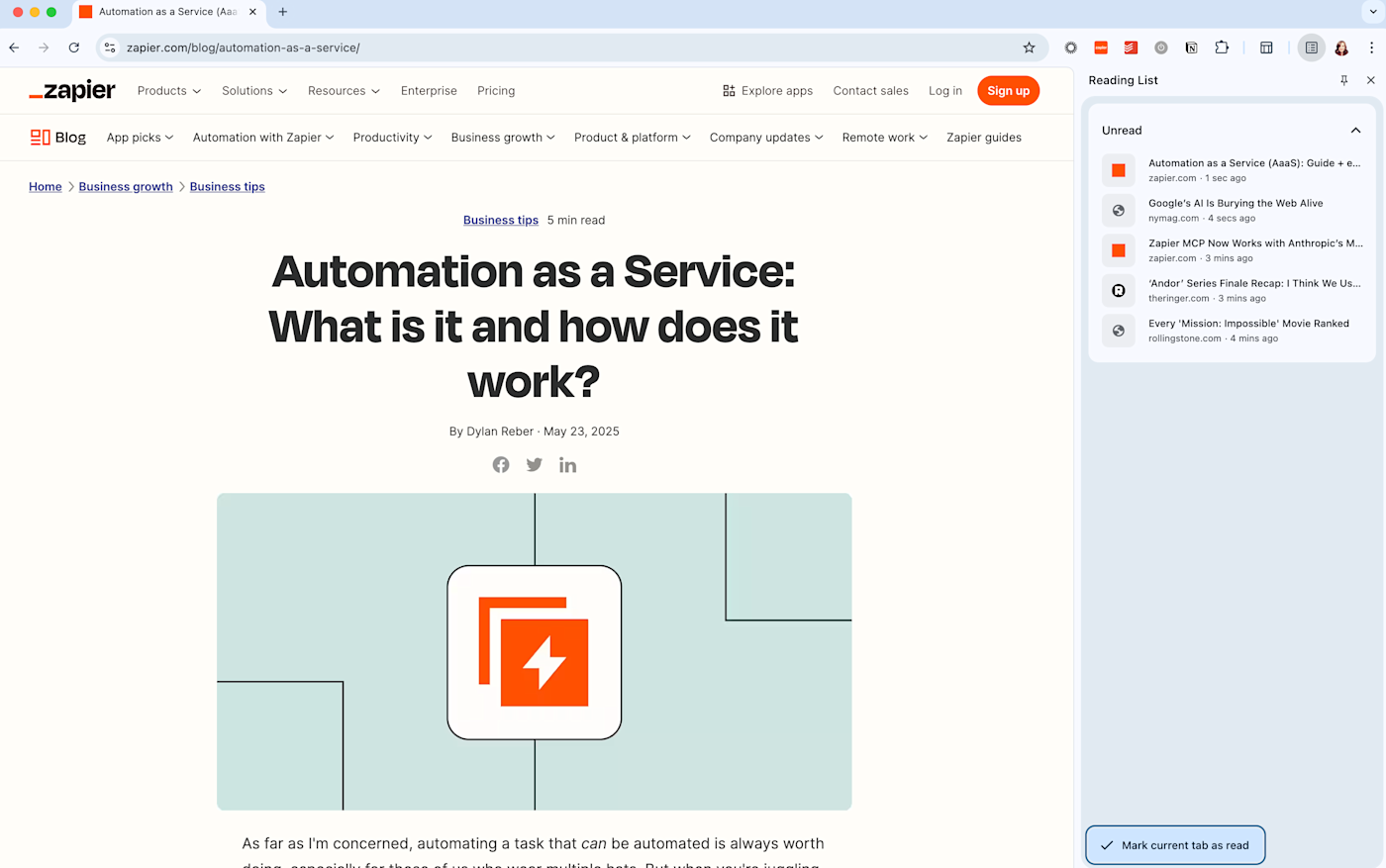
Task: Open the Notion extension icon
Action: coord(1191,48)
